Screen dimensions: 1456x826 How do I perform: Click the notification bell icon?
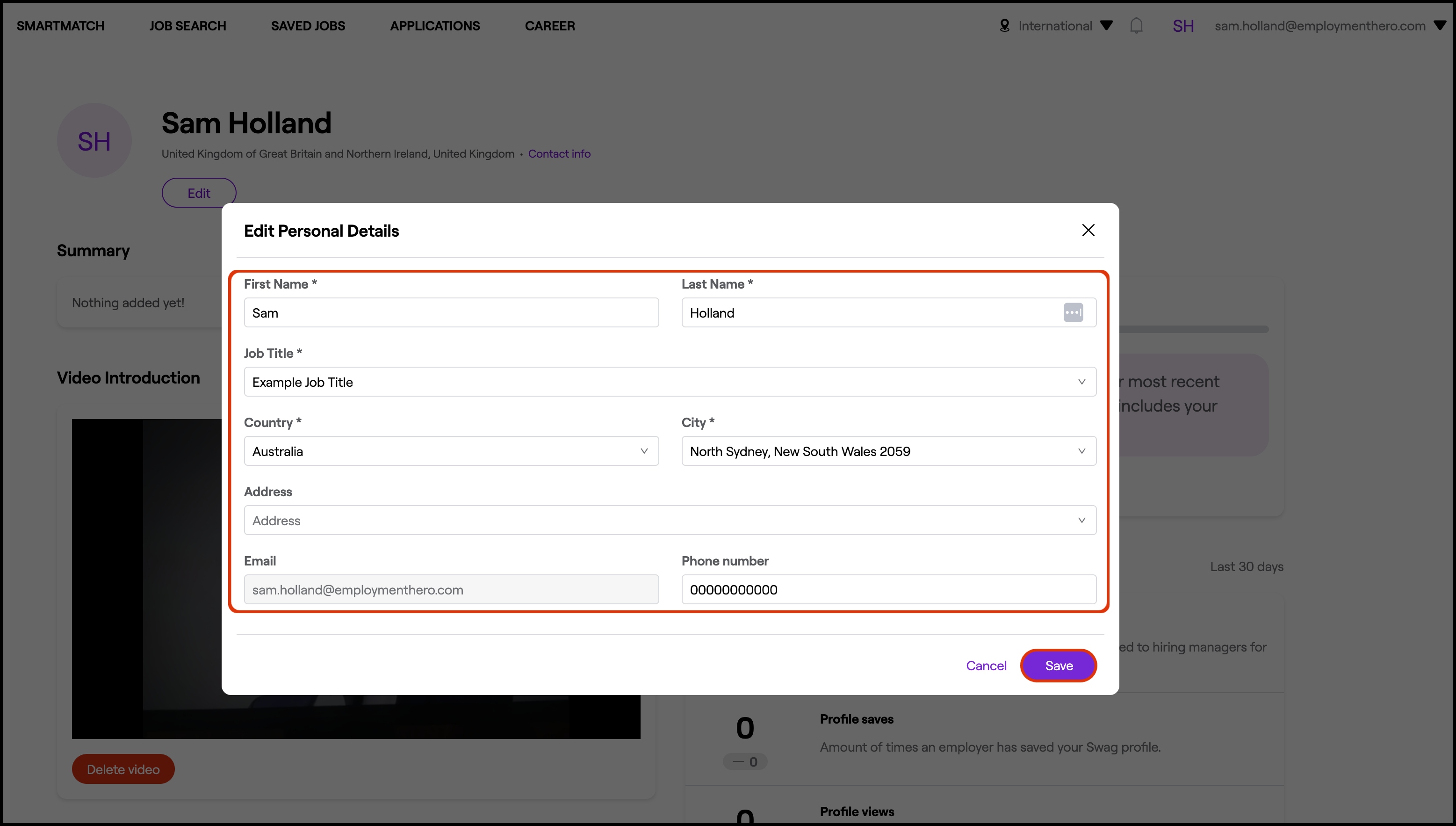pyautogui.click(x=1136, y=26)
